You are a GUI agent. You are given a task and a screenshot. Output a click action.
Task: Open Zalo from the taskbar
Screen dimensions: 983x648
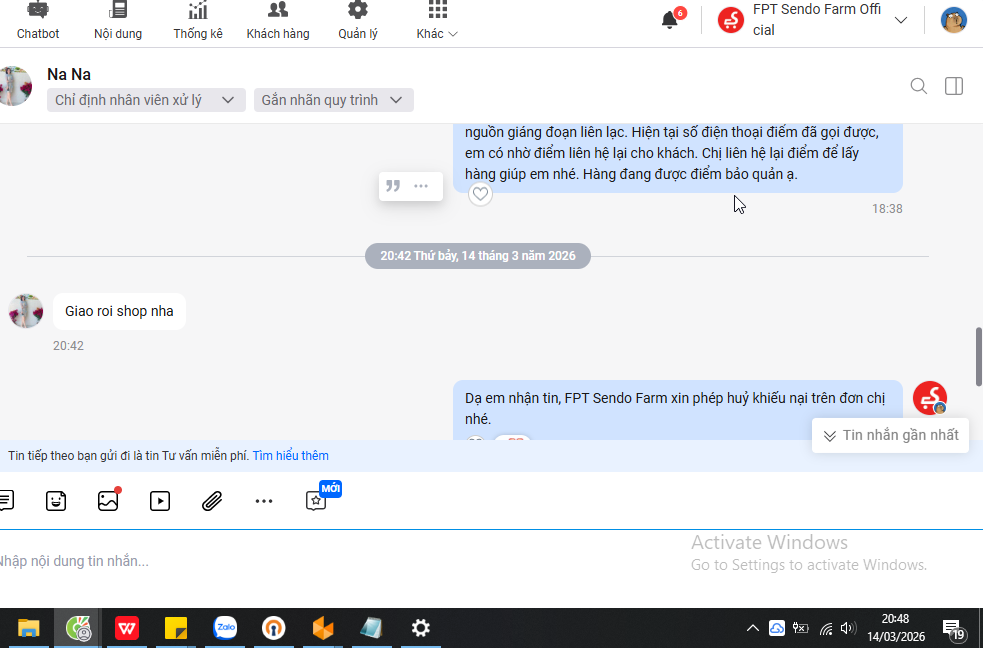(224, 628)
